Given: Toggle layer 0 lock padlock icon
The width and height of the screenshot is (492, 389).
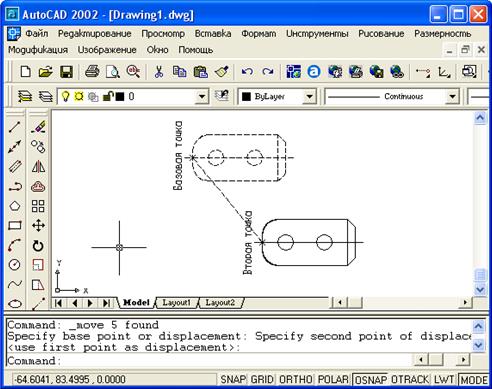Looking at the screenshot, I should 108,96.
